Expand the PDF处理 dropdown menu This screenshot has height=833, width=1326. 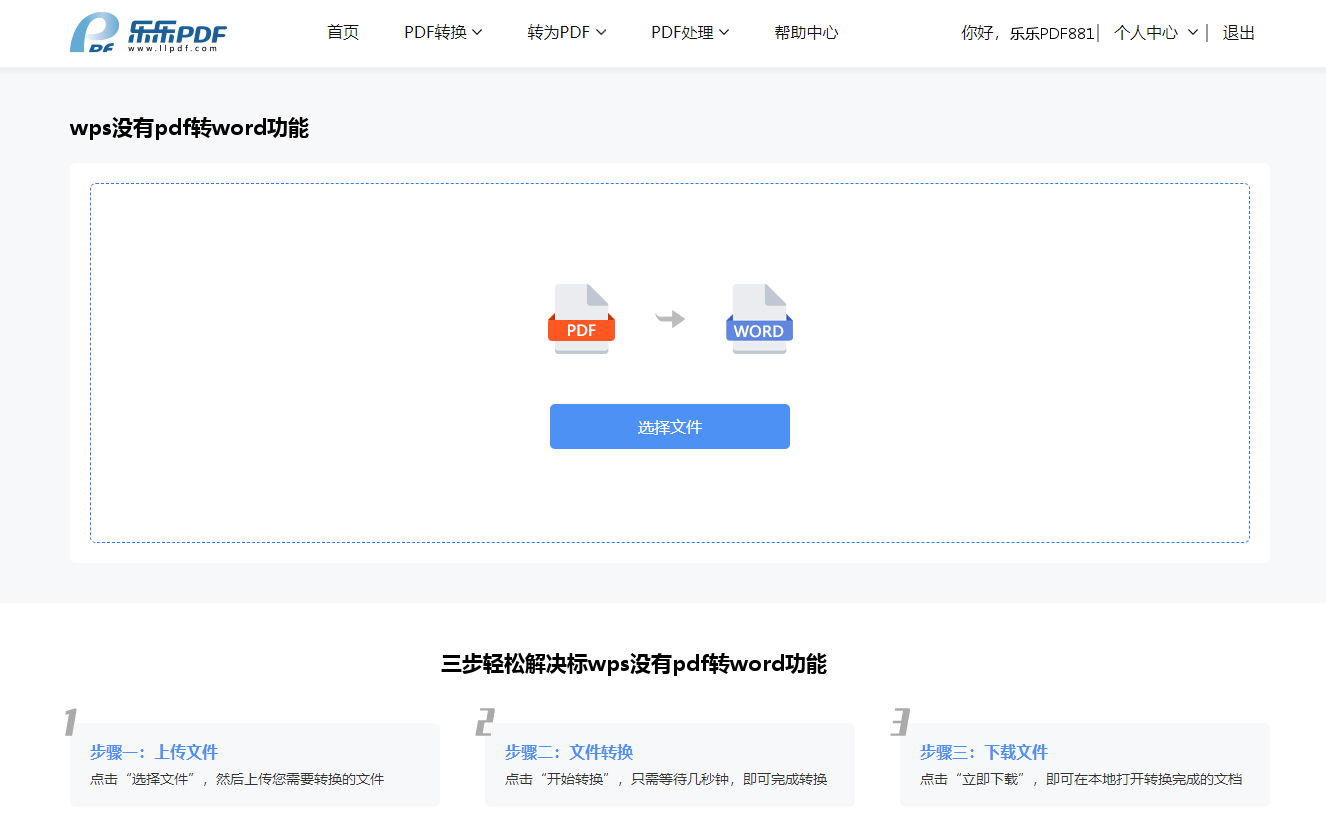click(690, 33)
